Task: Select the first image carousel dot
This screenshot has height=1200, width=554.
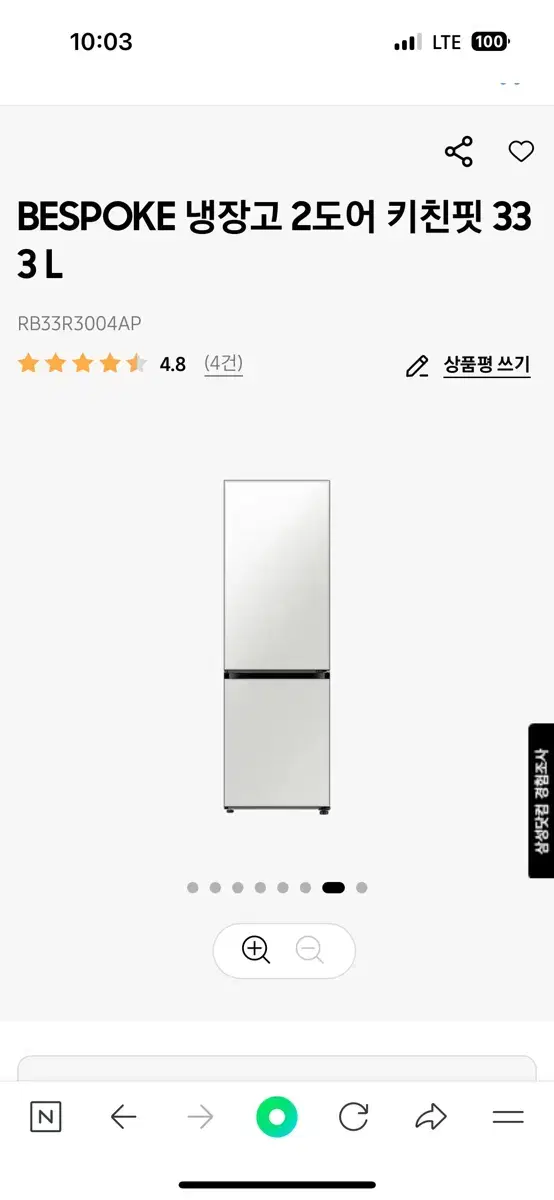Action: point(193,887)
